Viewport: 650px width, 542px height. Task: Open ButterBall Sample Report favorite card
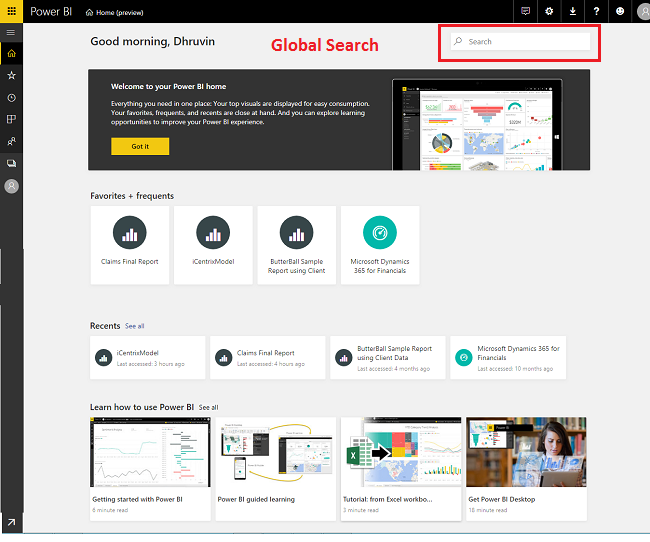click(296, 245)
